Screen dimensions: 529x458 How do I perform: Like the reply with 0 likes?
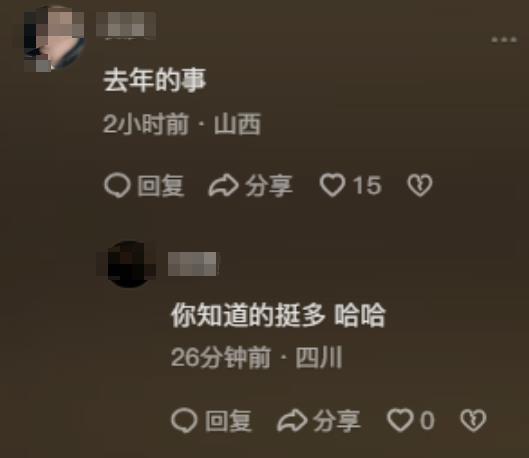400,420
